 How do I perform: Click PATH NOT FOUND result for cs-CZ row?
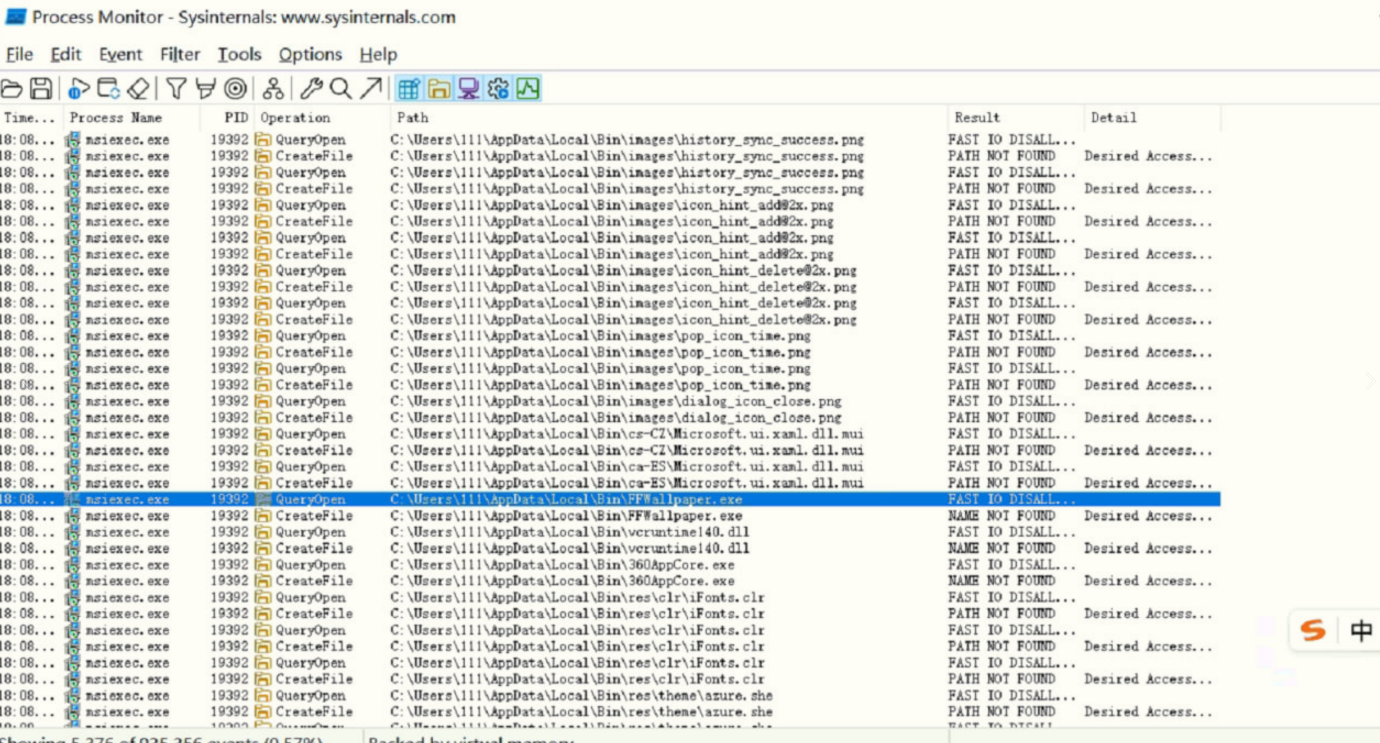tap(1001, 450)
